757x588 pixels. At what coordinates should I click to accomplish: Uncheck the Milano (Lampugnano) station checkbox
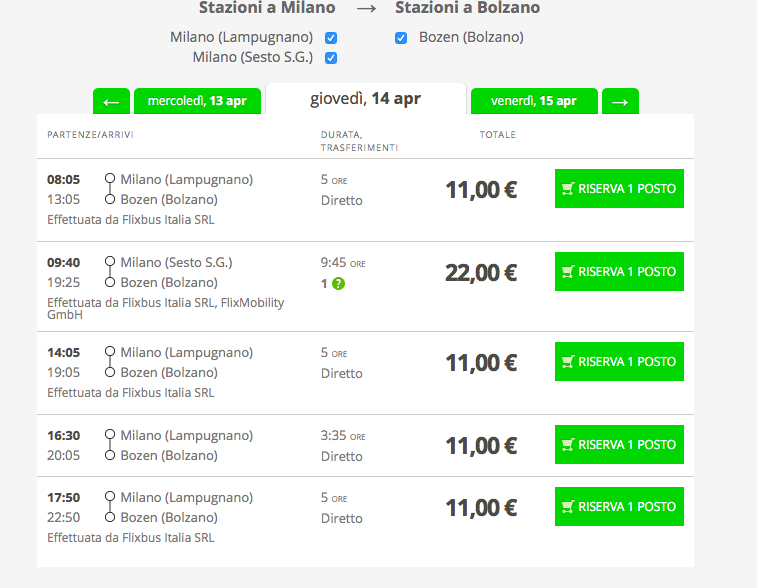(x=331, y=38)
